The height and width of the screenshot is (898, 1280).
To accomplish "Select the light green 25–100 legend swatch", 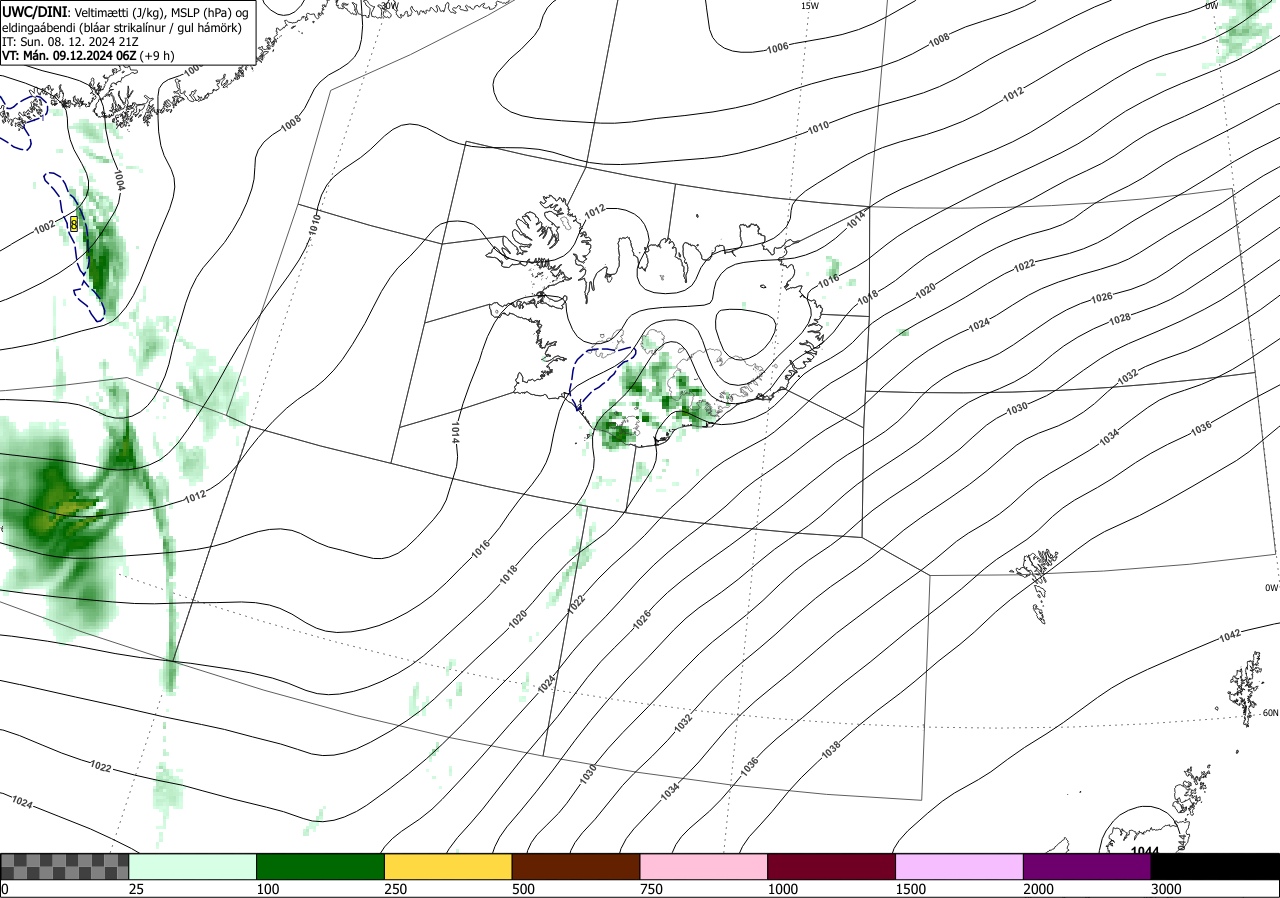I will click(193, 866).
